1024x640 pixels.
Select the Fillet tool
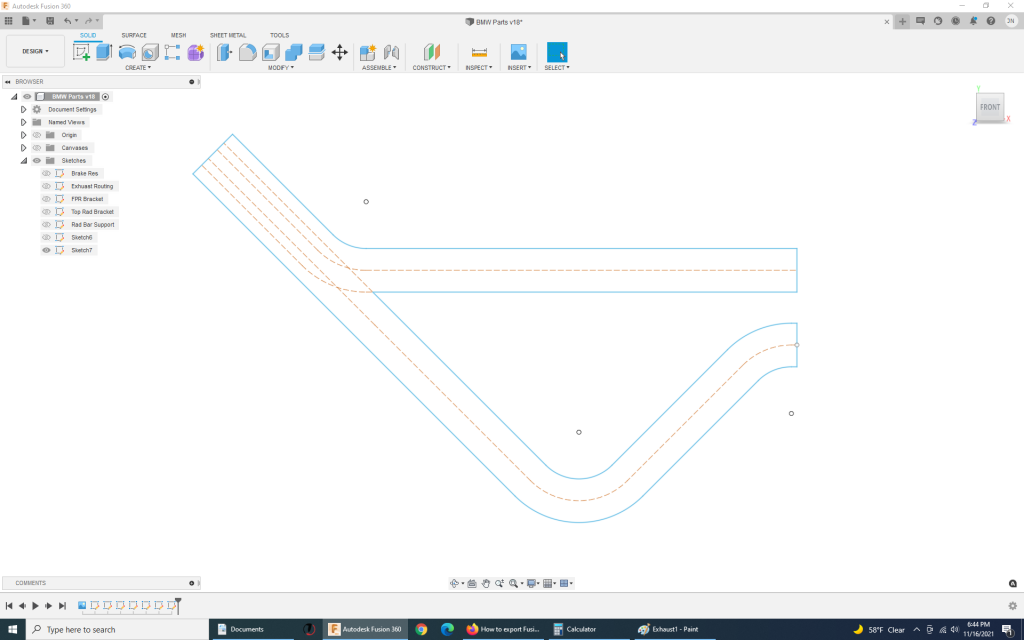pyautogui.click(x=247, y=50)
